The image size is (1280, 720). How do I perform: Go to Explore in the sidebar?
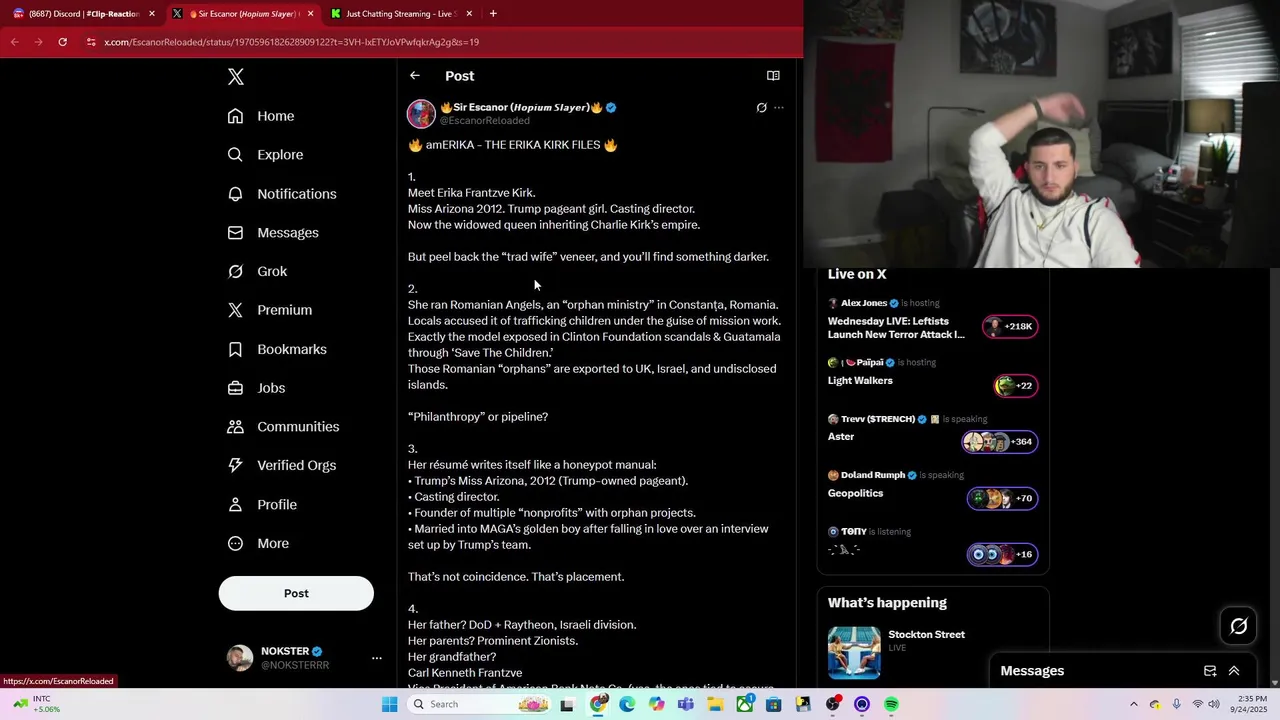[265, 155]
